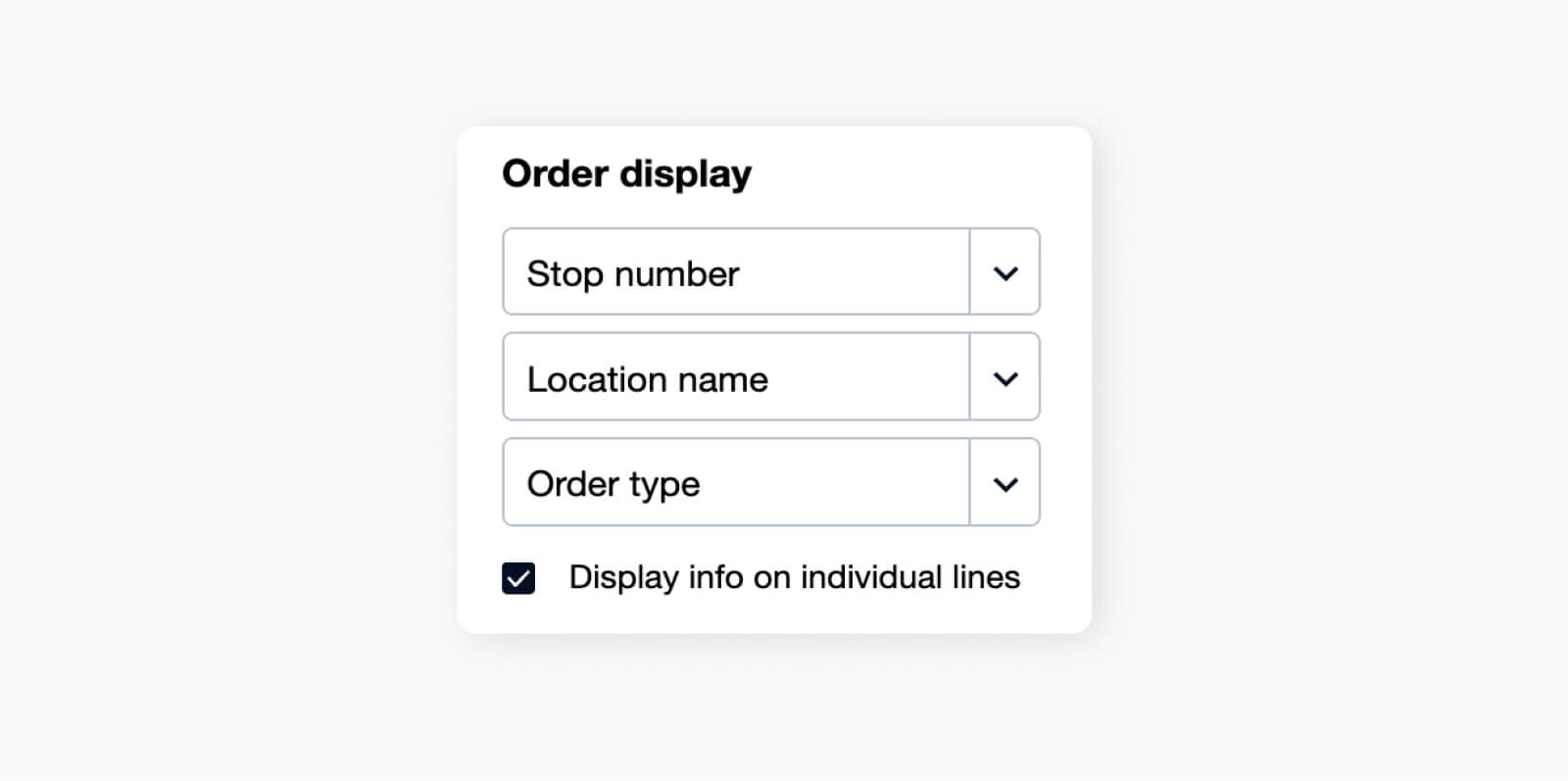Screen dimensions: 1568x781
Task: Click the Stop number field text
Action: tap(632, 273)
